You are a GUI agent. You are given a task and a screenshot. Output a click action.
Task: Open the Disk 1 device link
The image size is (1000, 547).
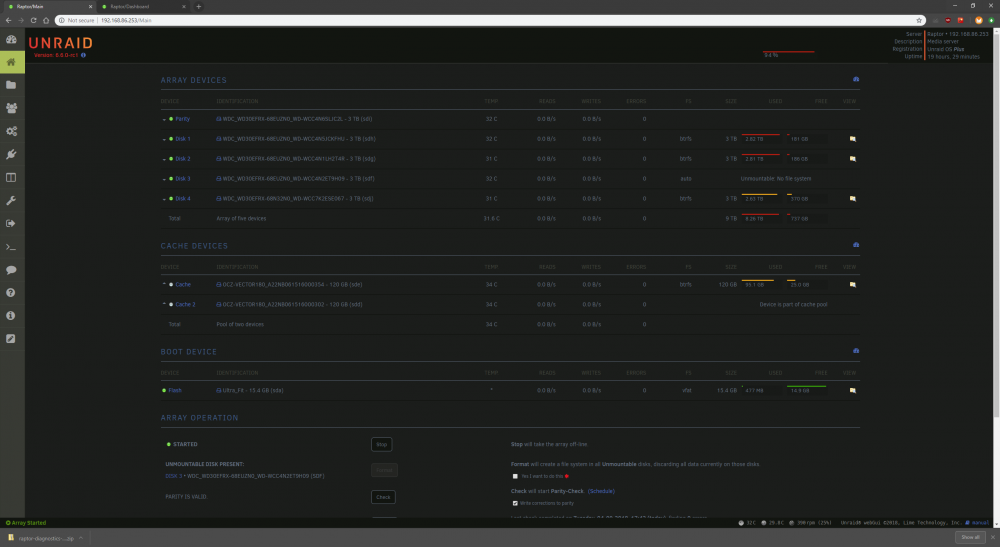(x=182, y=138)
